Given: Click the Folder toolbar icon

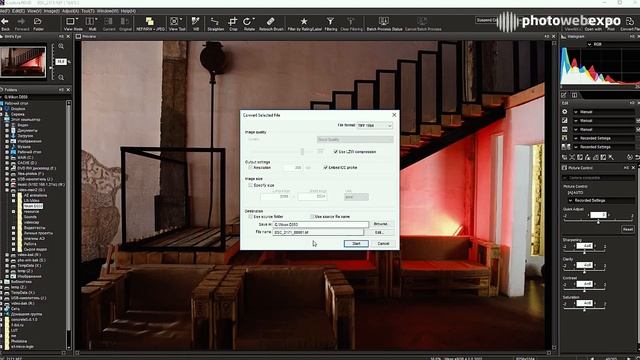Looking at the screenshot, I should click(38, 22).
